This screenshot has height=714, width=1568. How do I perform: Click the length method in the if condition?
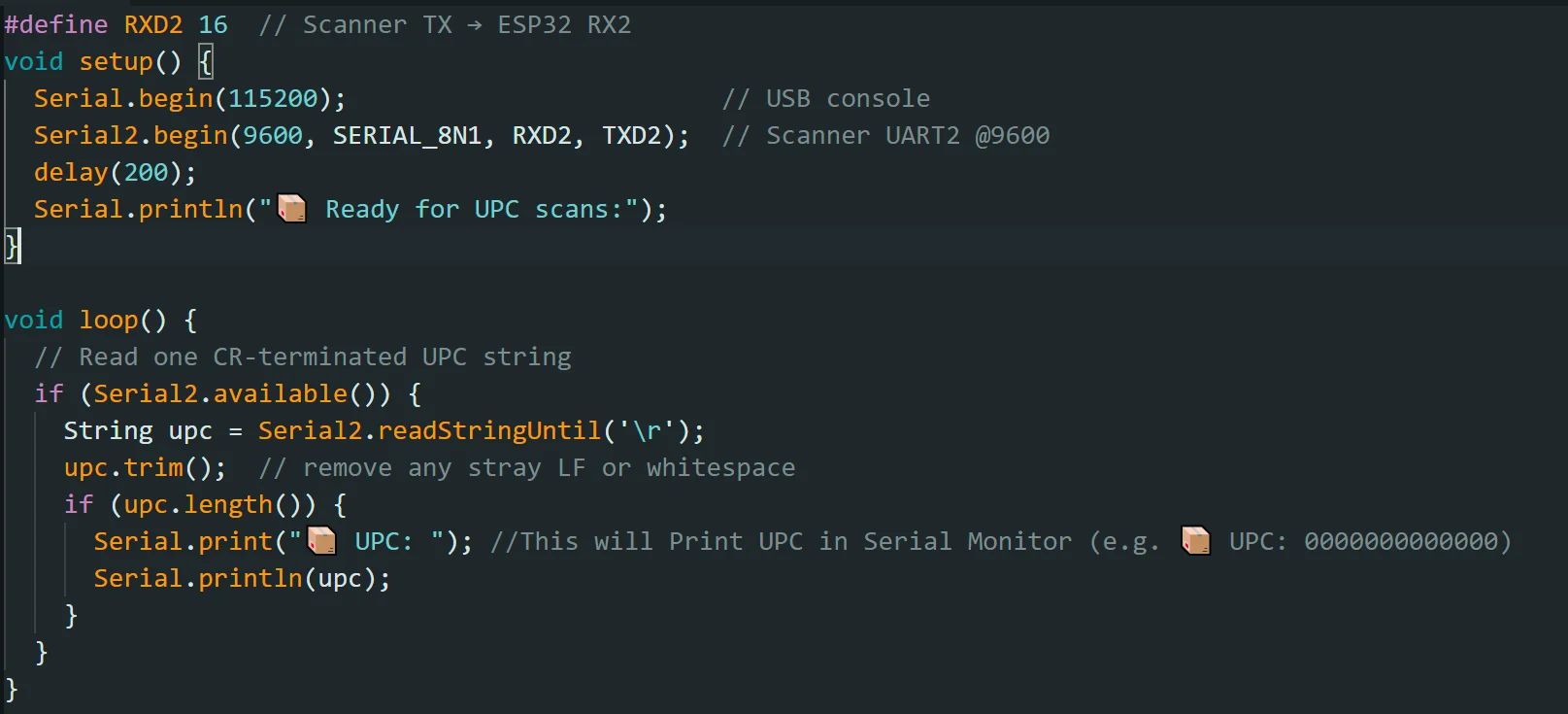pos(227,504)
